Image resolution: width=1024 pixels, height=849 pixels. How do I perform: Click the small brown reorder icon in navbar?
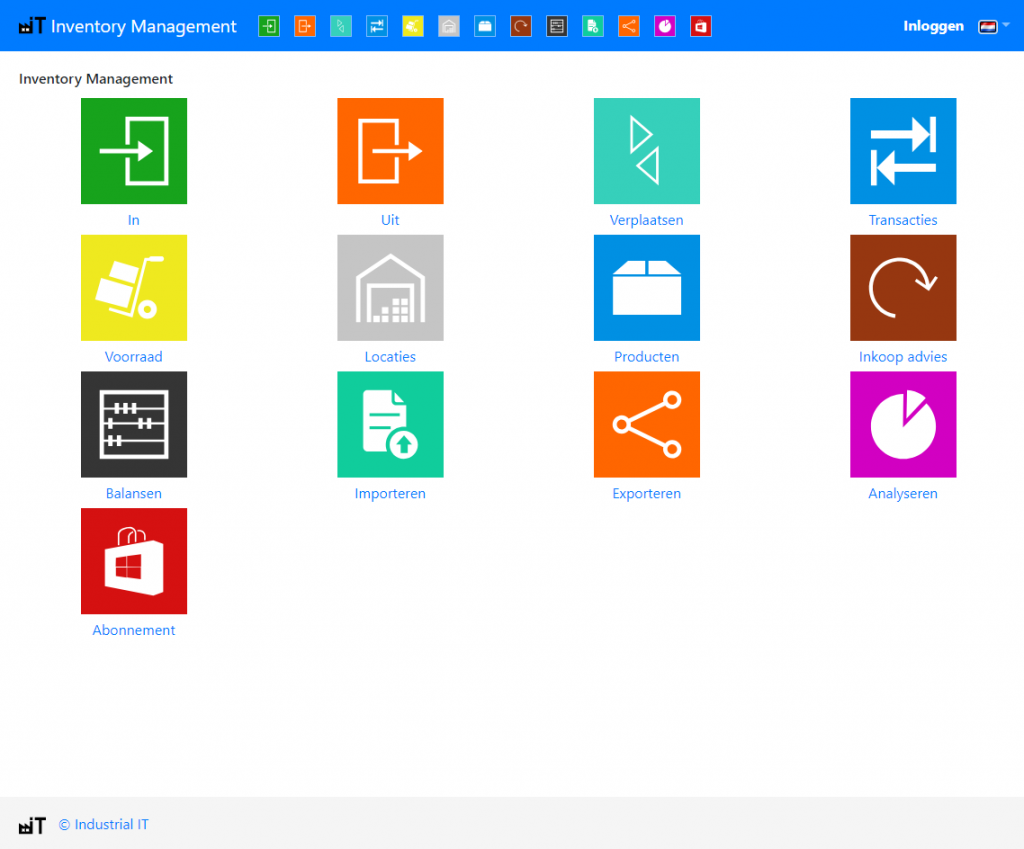coord(520,26)
